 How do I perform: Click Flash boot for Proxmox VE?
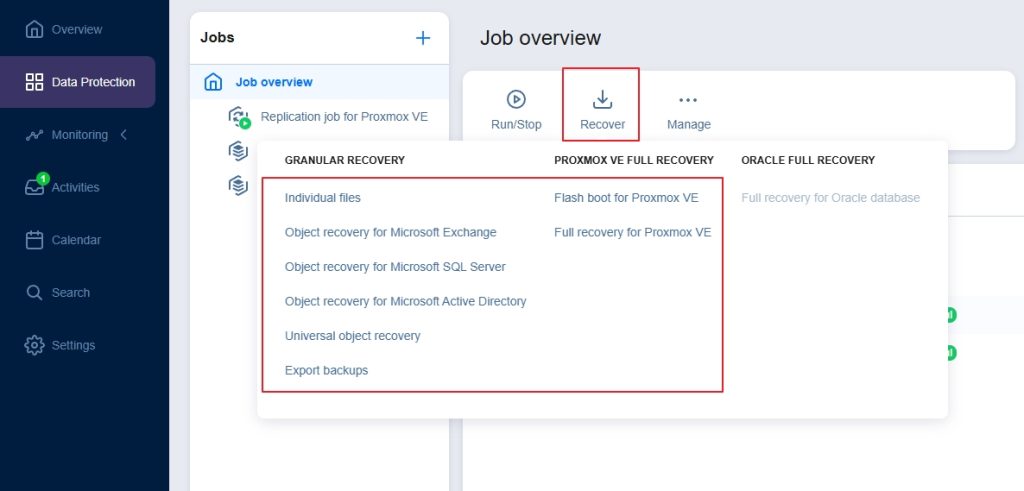pos(626,198)
